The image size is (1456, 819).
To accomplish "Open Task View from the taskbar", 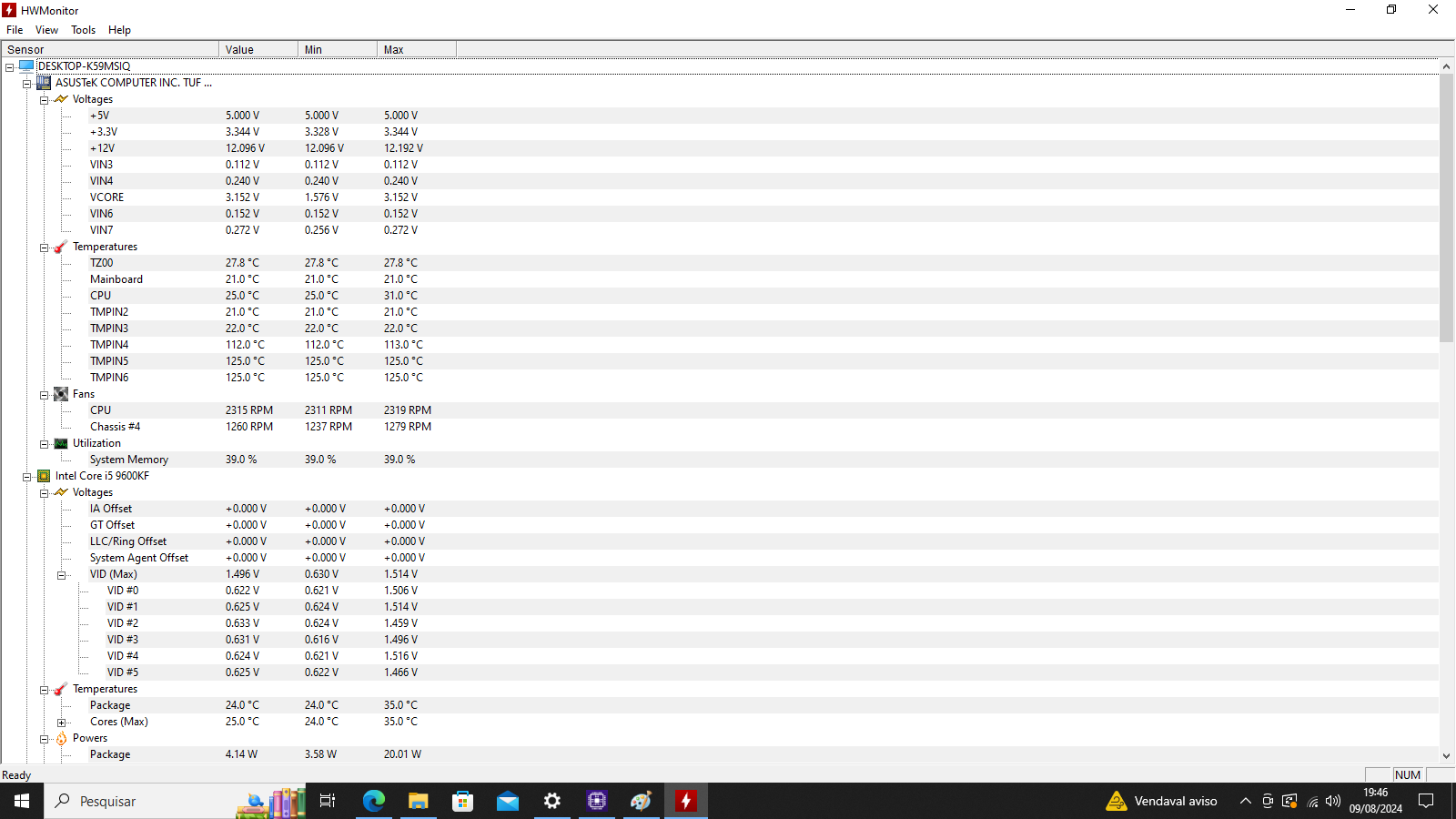I will pos(328,801).
